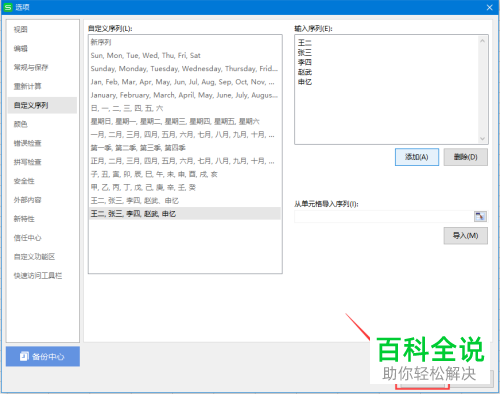Select the Sun, Mon, Tue sequence
The image size is (500, 394).
(185, 55)
